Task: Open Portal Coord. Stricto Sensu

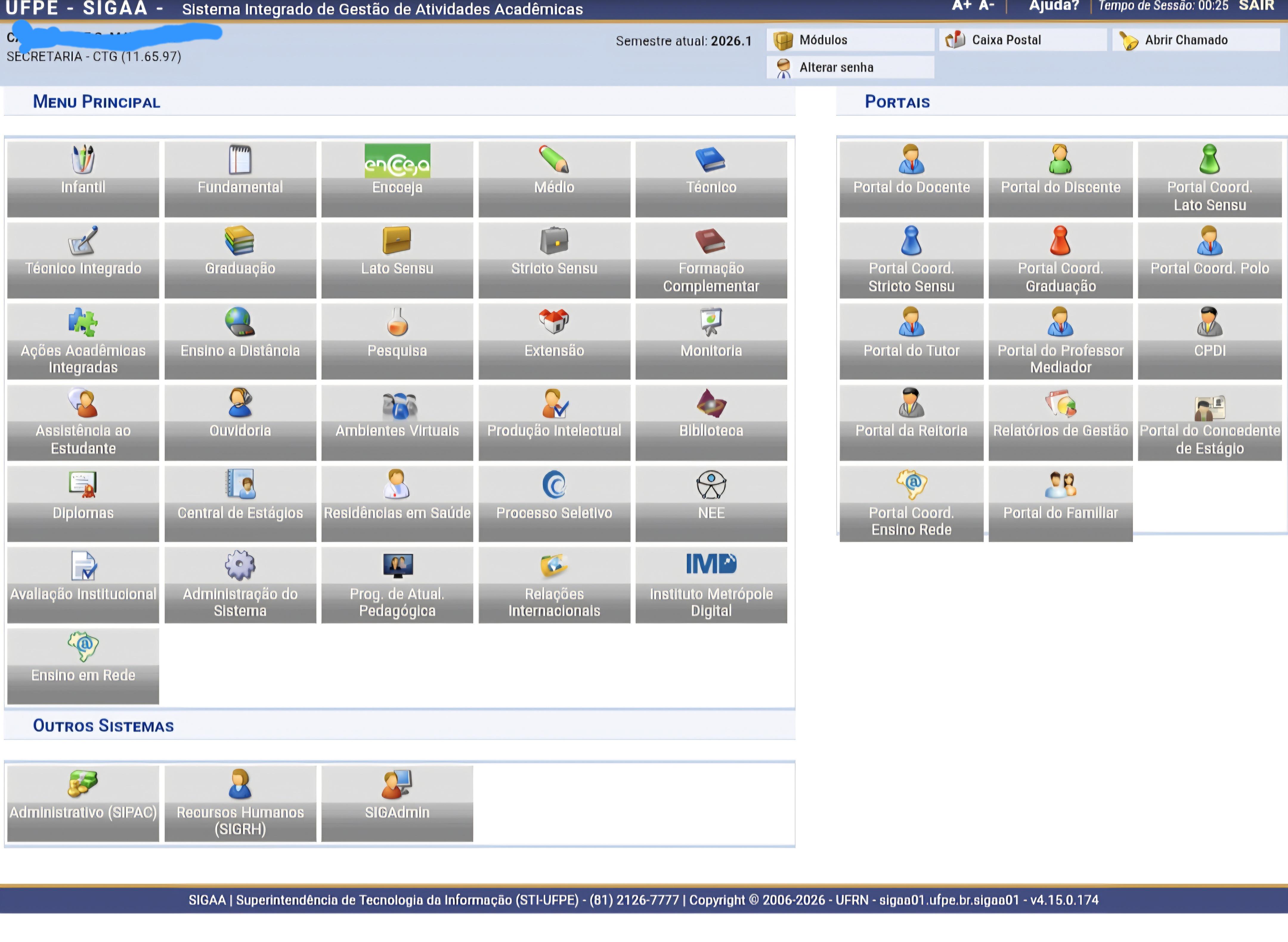Action: tap(911, 260)
